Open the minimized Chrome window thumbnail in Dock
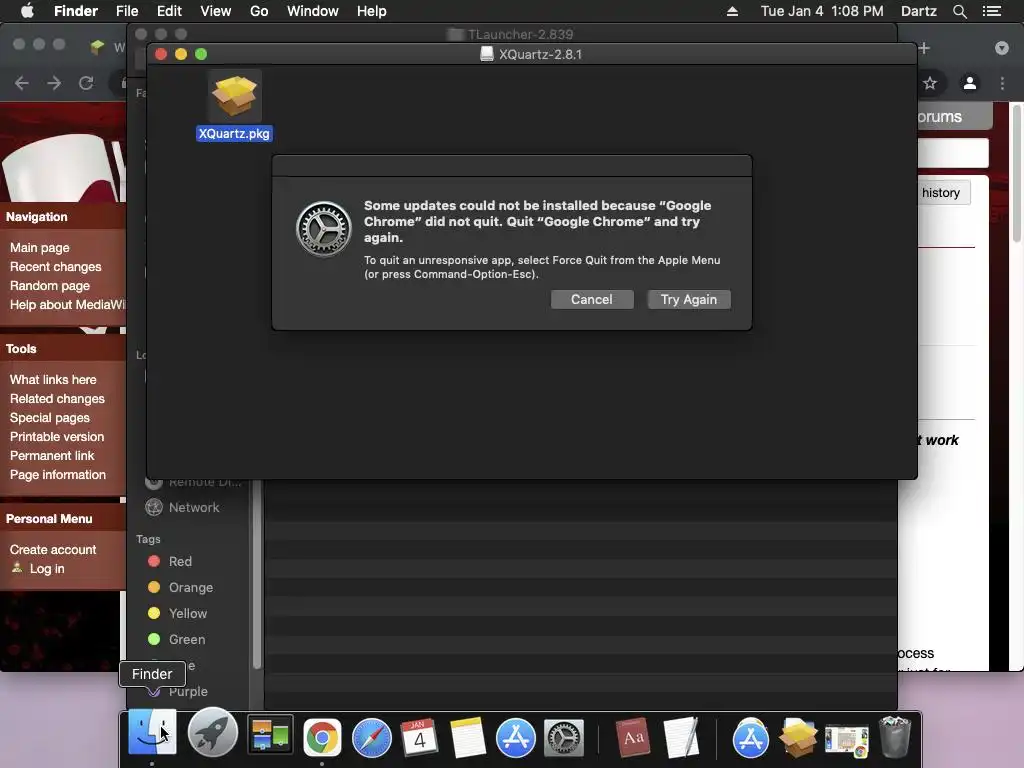Image resolution: width=1024 pixels, height=768 pixels. (846, 741)
